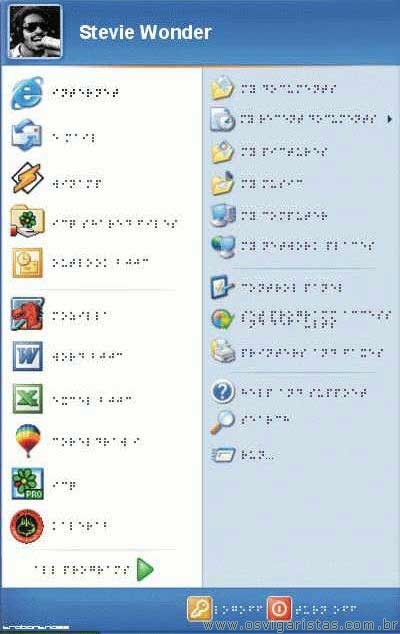
Task: Open the Help and Support question mark entry
Action: tap(222, 392)
